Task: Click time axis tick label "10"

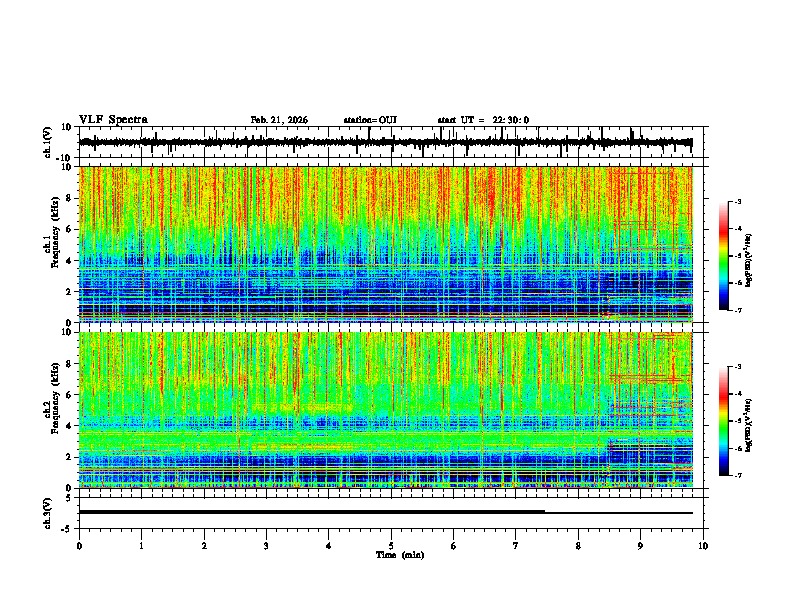Action: [x=703, y=546]
